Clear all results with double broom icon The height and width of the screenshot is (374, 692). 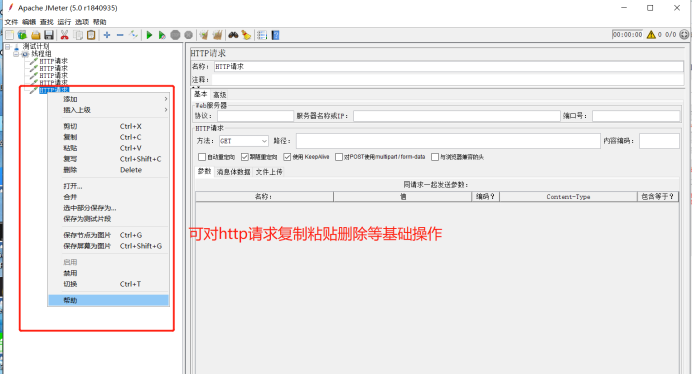[x=218, y=35]
